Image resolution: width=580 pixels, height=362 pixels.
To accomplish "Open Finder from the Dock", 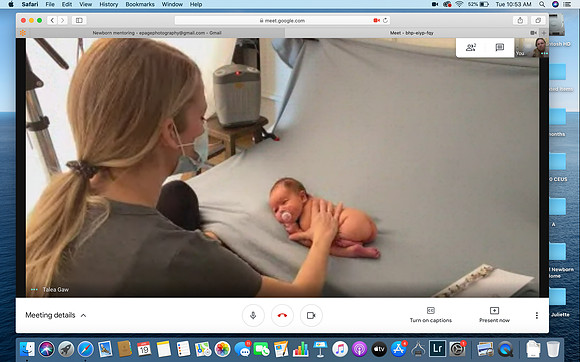I will coord(27,349).
